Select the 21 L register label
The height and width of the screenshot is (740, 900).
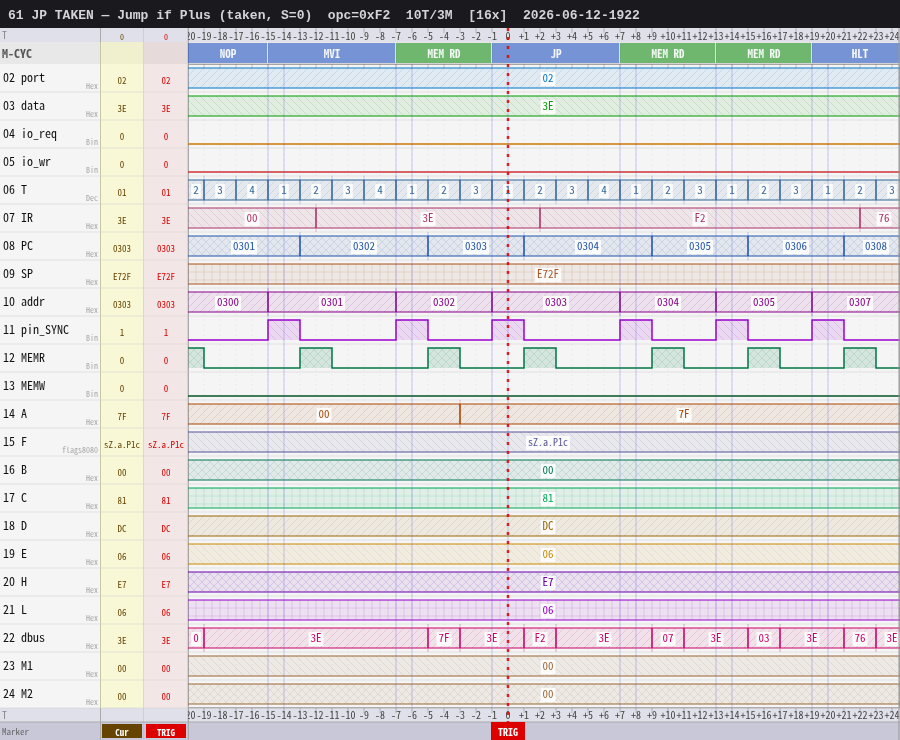click(x=15, y=610)
